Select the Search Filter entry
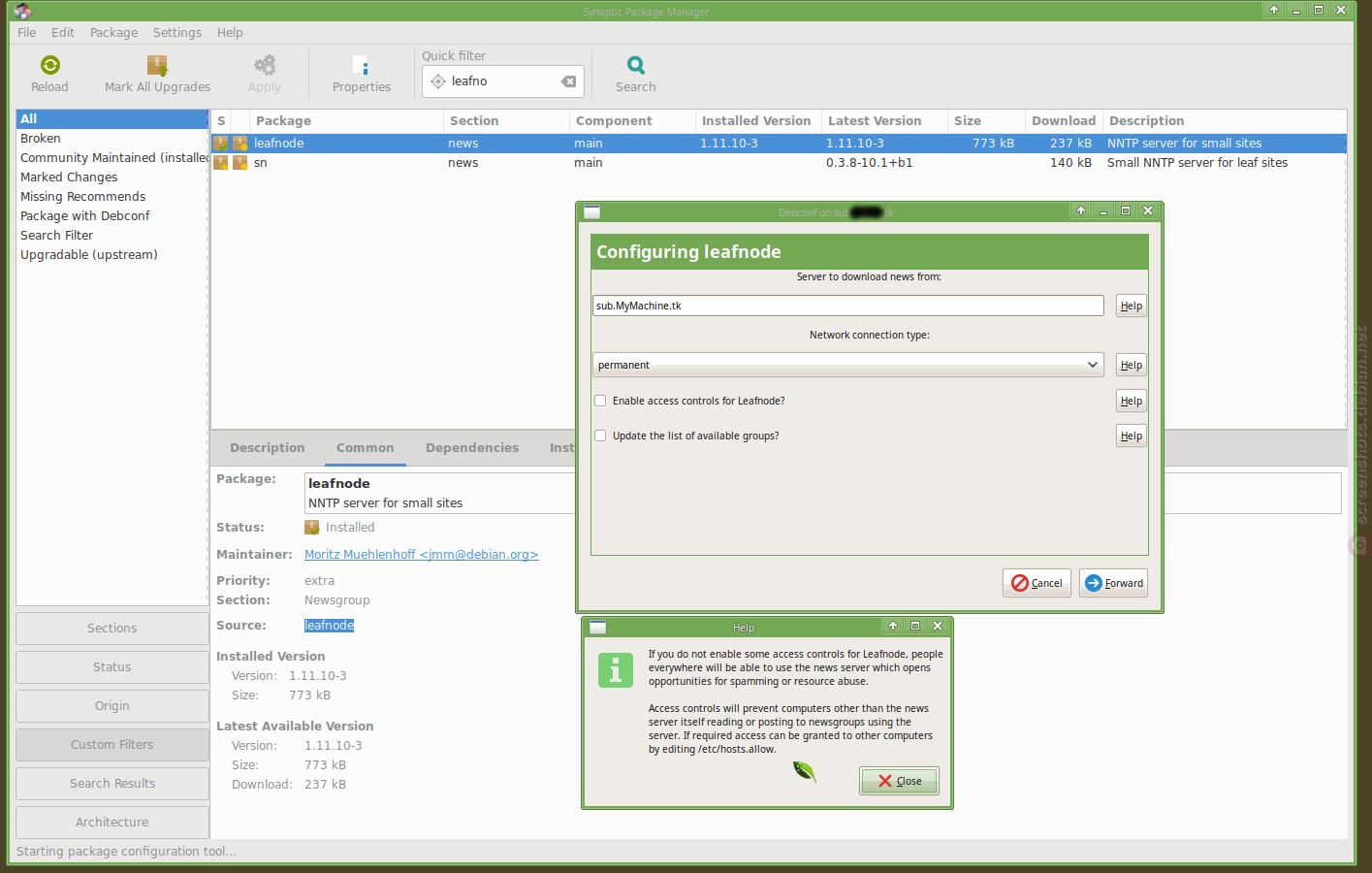 (112, 236)
